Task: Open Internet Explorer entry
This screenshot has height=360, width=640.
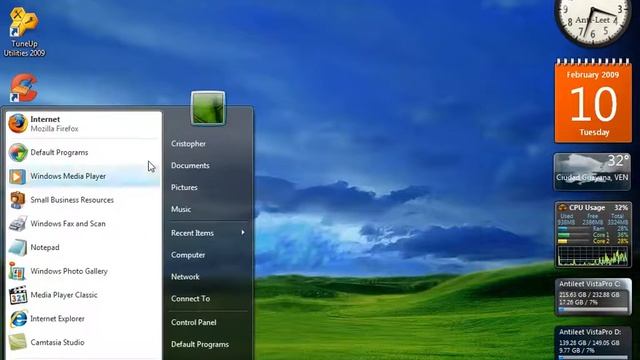Action: 84,318
